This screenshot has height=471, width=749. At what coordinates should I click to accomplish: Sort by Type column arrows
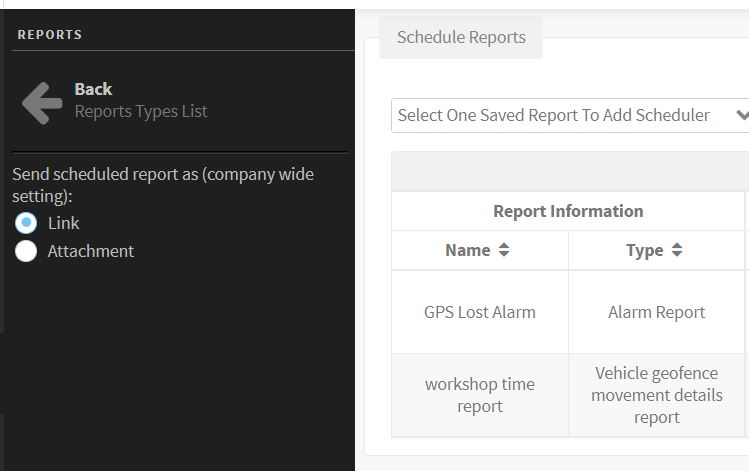(x=677, y=250)
